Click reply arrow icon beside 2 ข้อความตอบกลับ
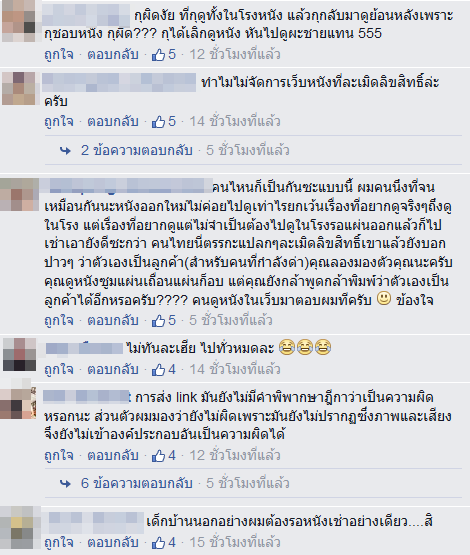This screenshot has height=555, width=470. (65, 151)
